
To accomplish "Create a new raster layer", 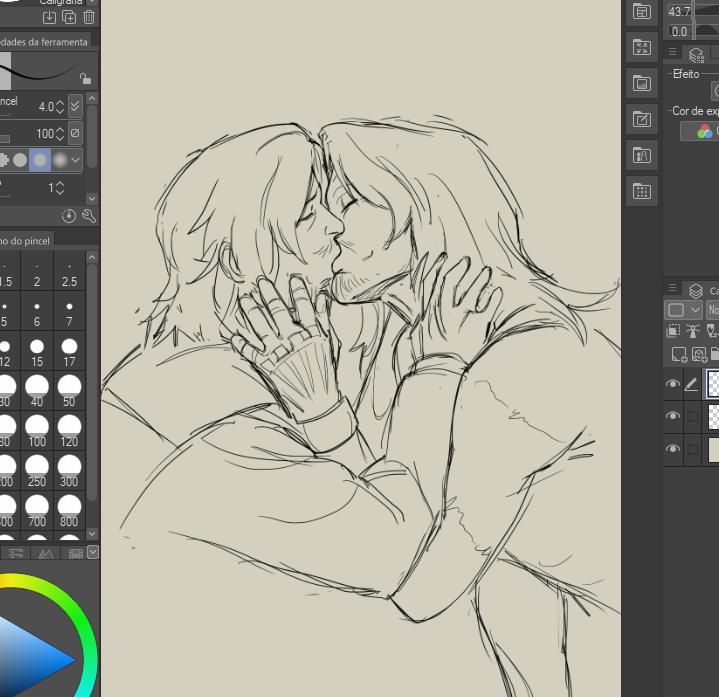I will point(679,354).
